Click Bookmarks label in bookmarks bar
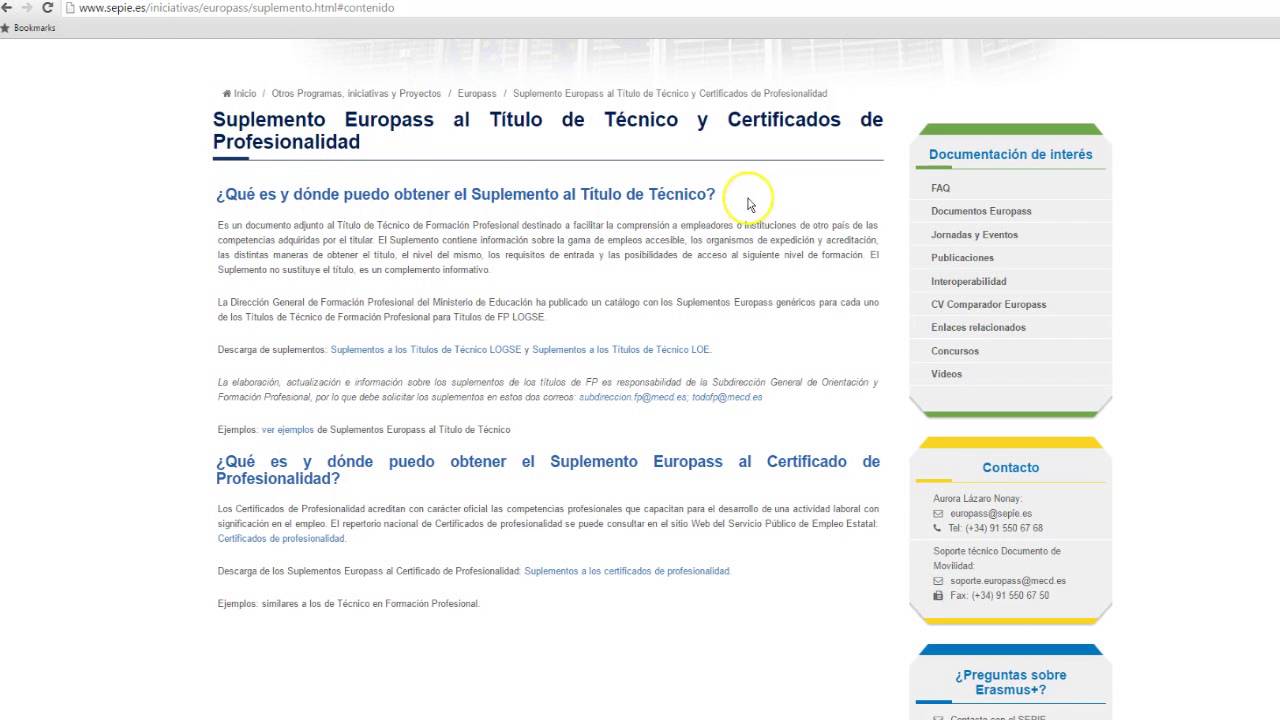 pos(34,28)
